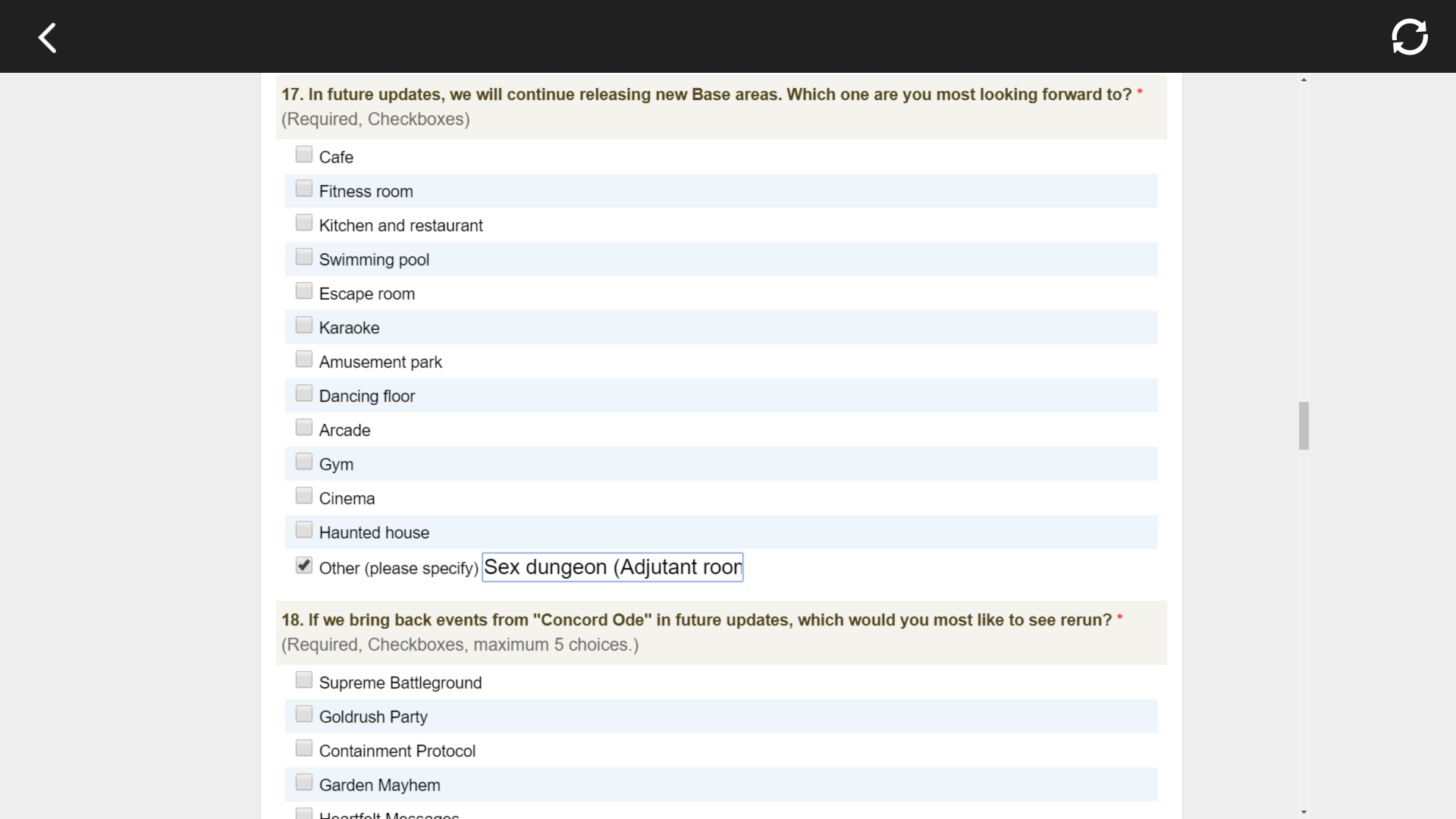Enable the Swimming pool checkbox
Image resolution: width=1456 pixels, height=819 pixels.
point(304,257)
